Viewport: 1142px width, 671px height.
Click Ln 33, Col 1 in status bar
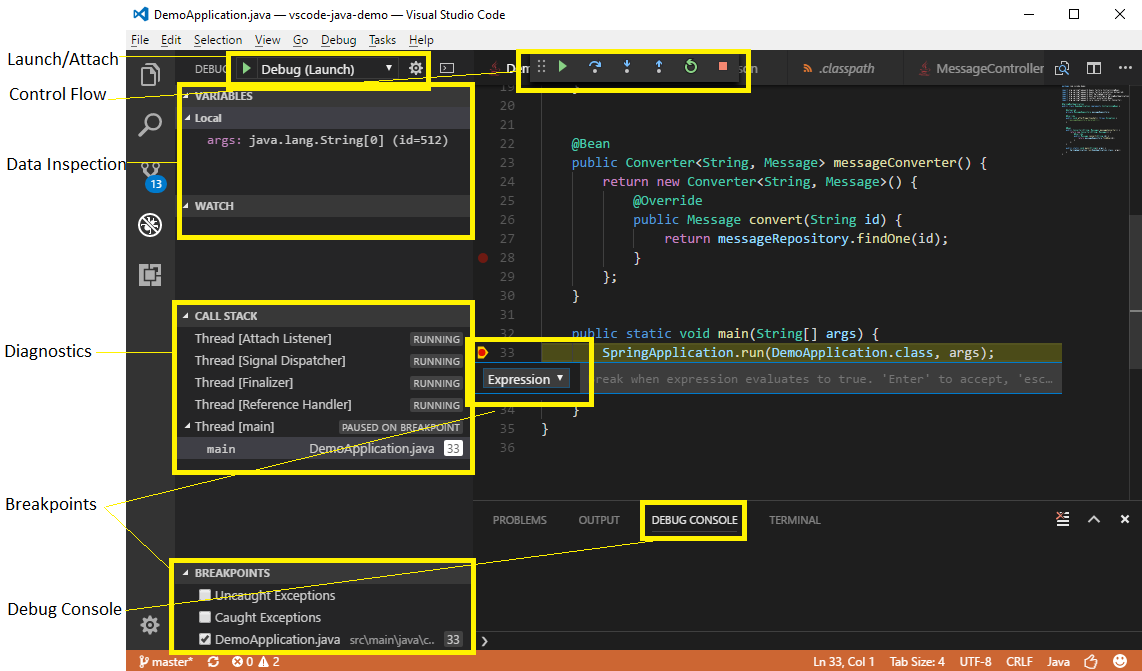(844, 661)
